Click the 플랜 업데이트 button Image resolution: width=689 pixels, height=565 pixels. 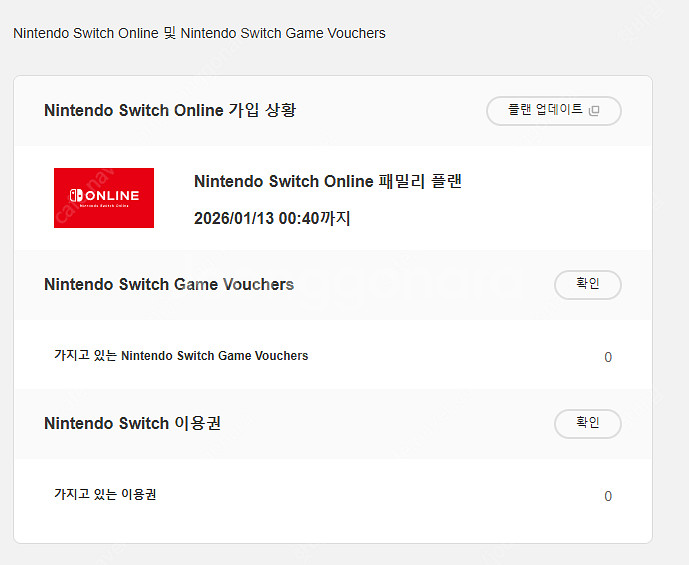point(554,111)
